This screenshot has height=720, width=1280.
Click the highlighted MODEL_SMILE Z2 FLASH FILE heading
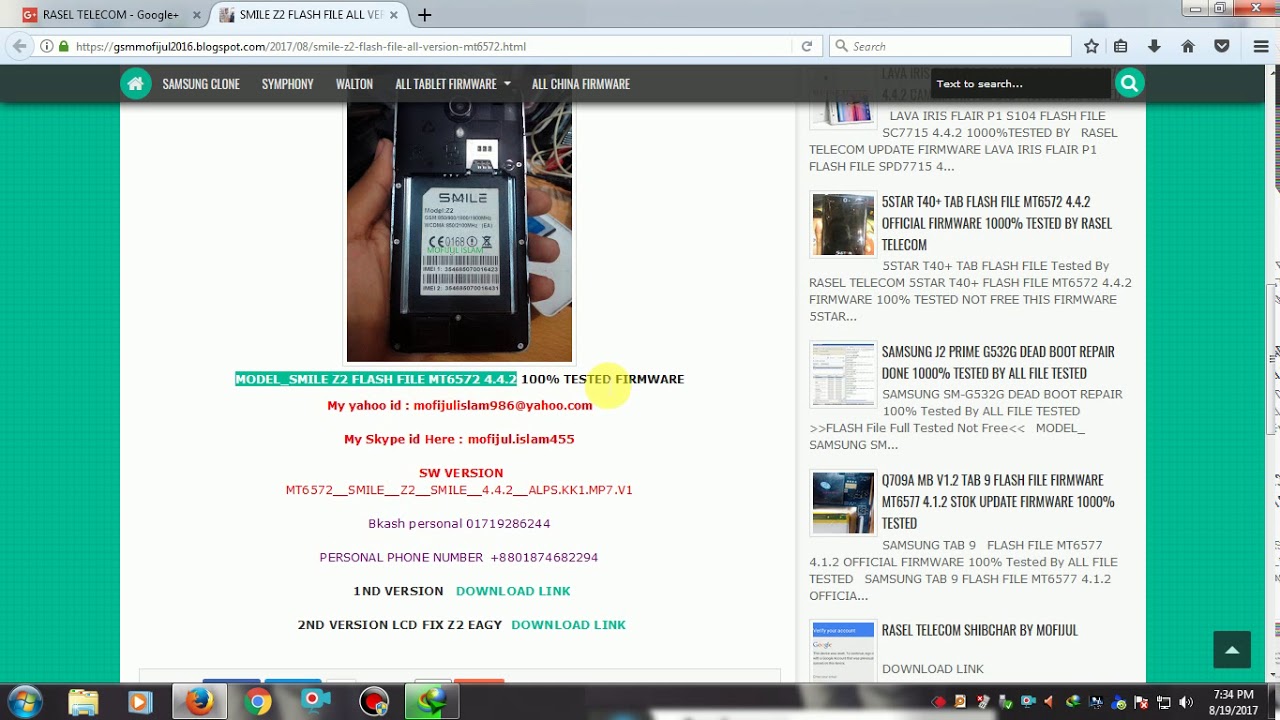[376, 379]
